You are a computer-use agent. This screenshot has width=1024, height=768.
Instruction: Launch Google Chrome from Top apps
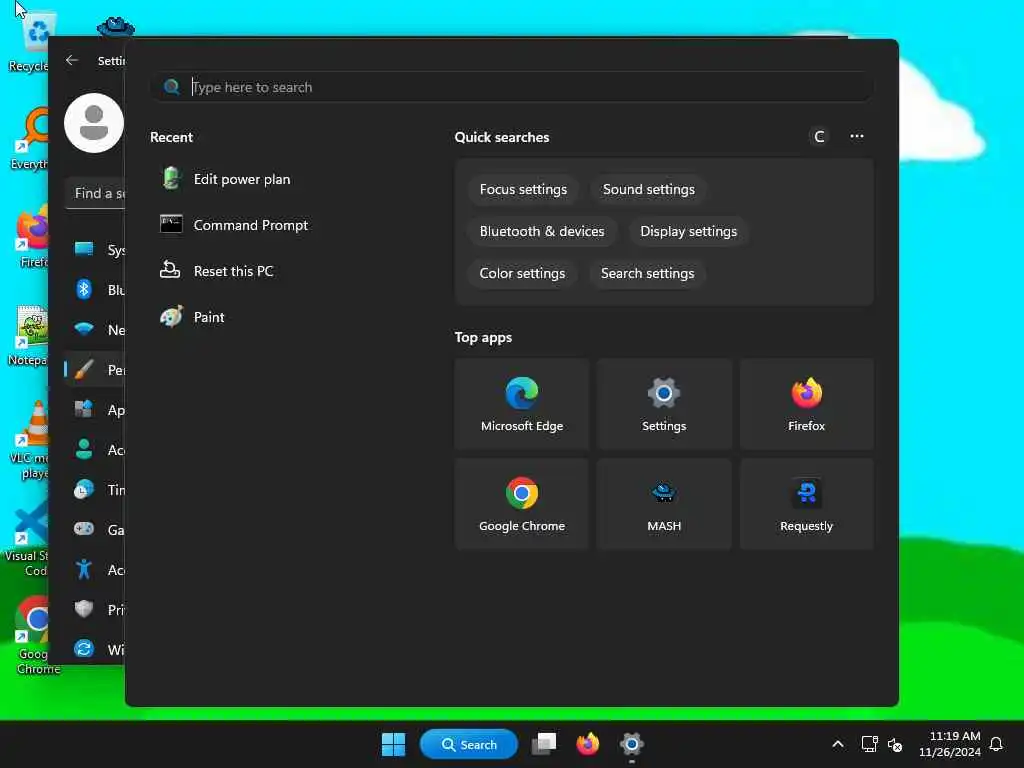coord(522,504)
